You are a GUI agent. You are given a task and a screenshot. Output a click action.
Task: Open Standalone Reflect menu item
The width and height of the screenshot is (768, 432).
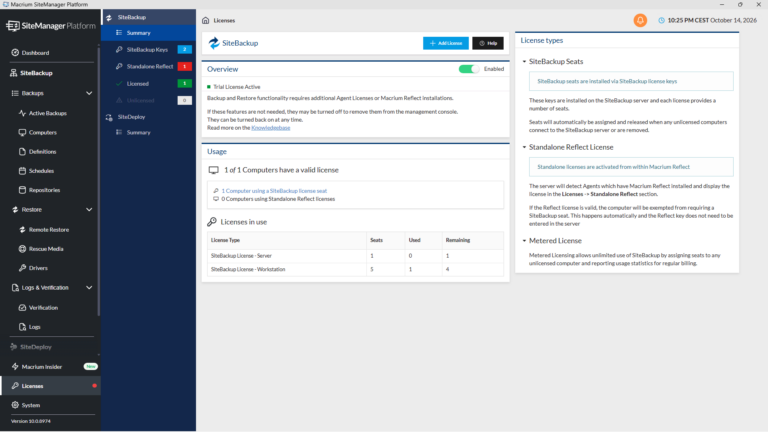click(x=150, y=66)
